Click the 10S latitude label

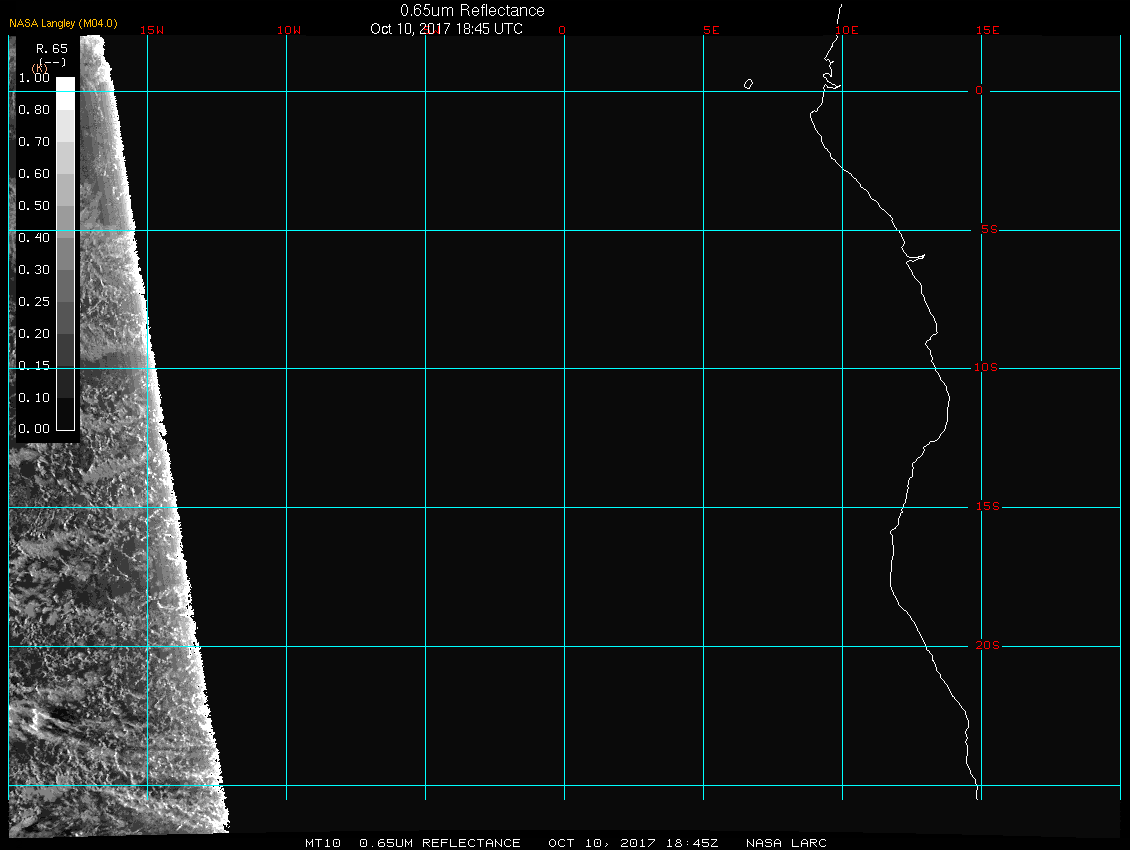(x=986, y=368)
